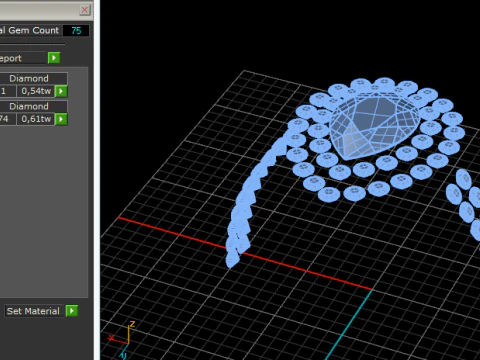Close the gem report panel

coord(85,10)
